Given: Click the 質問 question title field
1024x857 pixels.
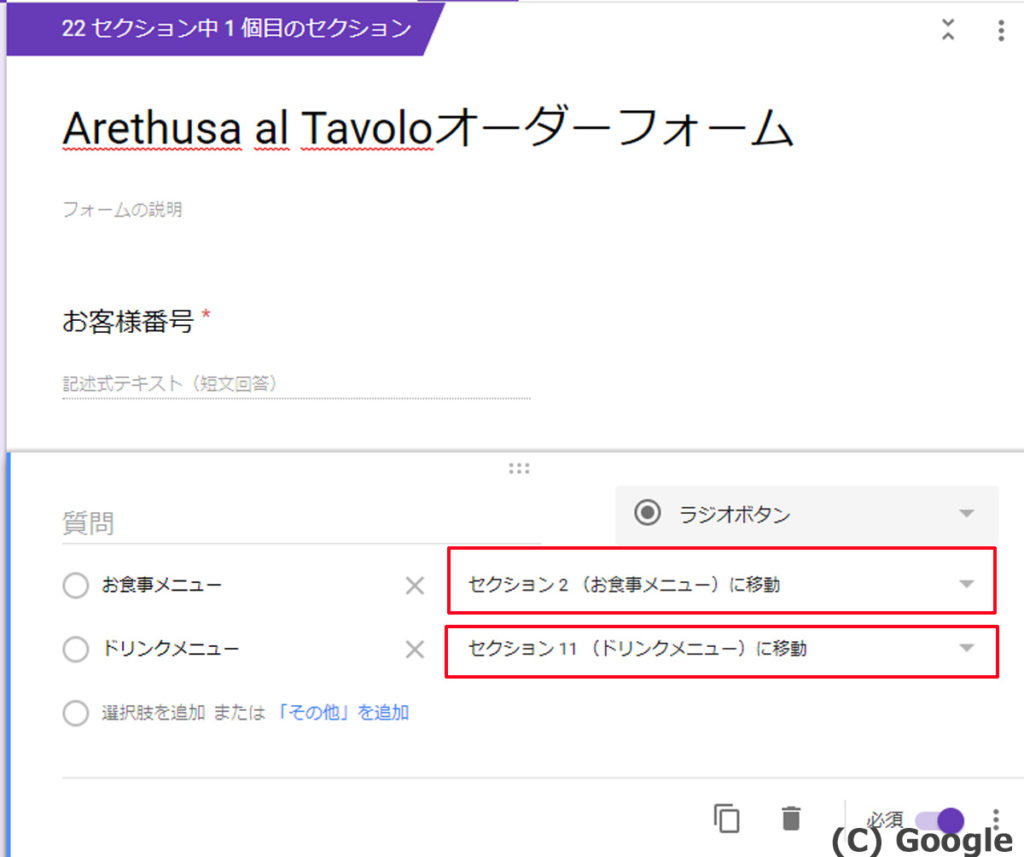Looking at the screenshot, I should coord(301,524).
